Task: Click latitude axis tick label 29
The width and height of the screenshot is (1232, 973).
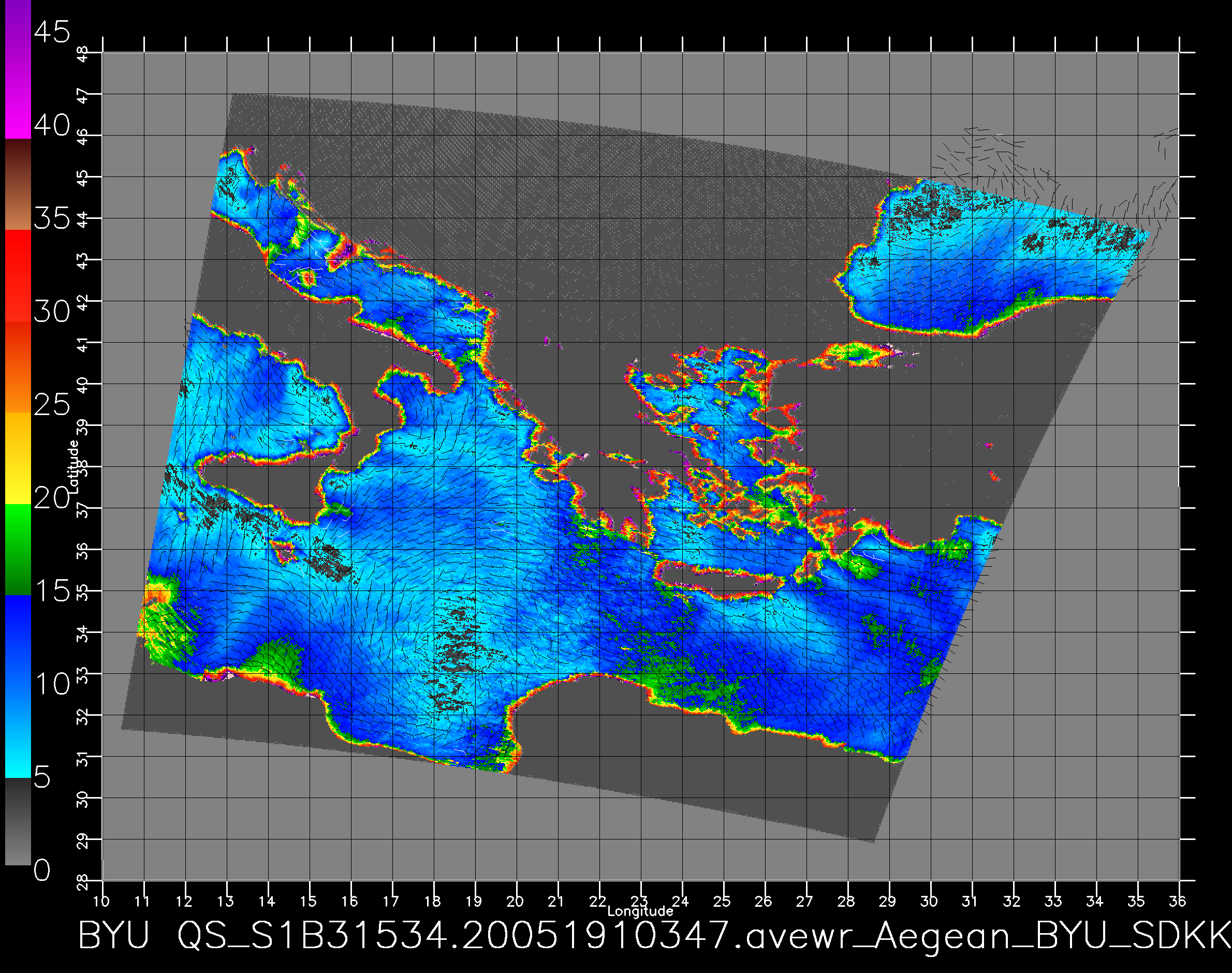Action: coord(83,842)
